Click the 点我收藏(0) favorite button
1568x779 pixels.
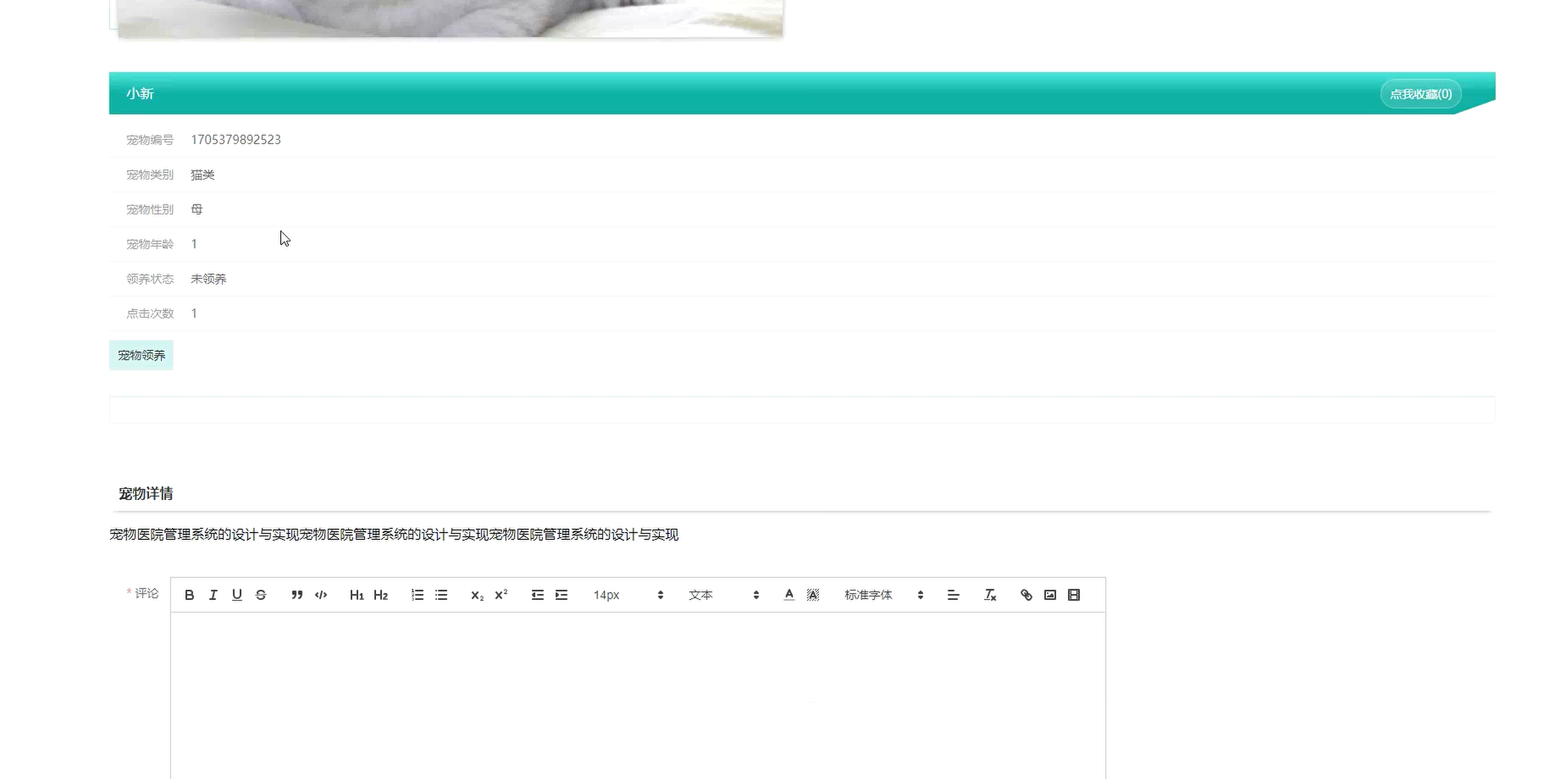point(1421,94)
